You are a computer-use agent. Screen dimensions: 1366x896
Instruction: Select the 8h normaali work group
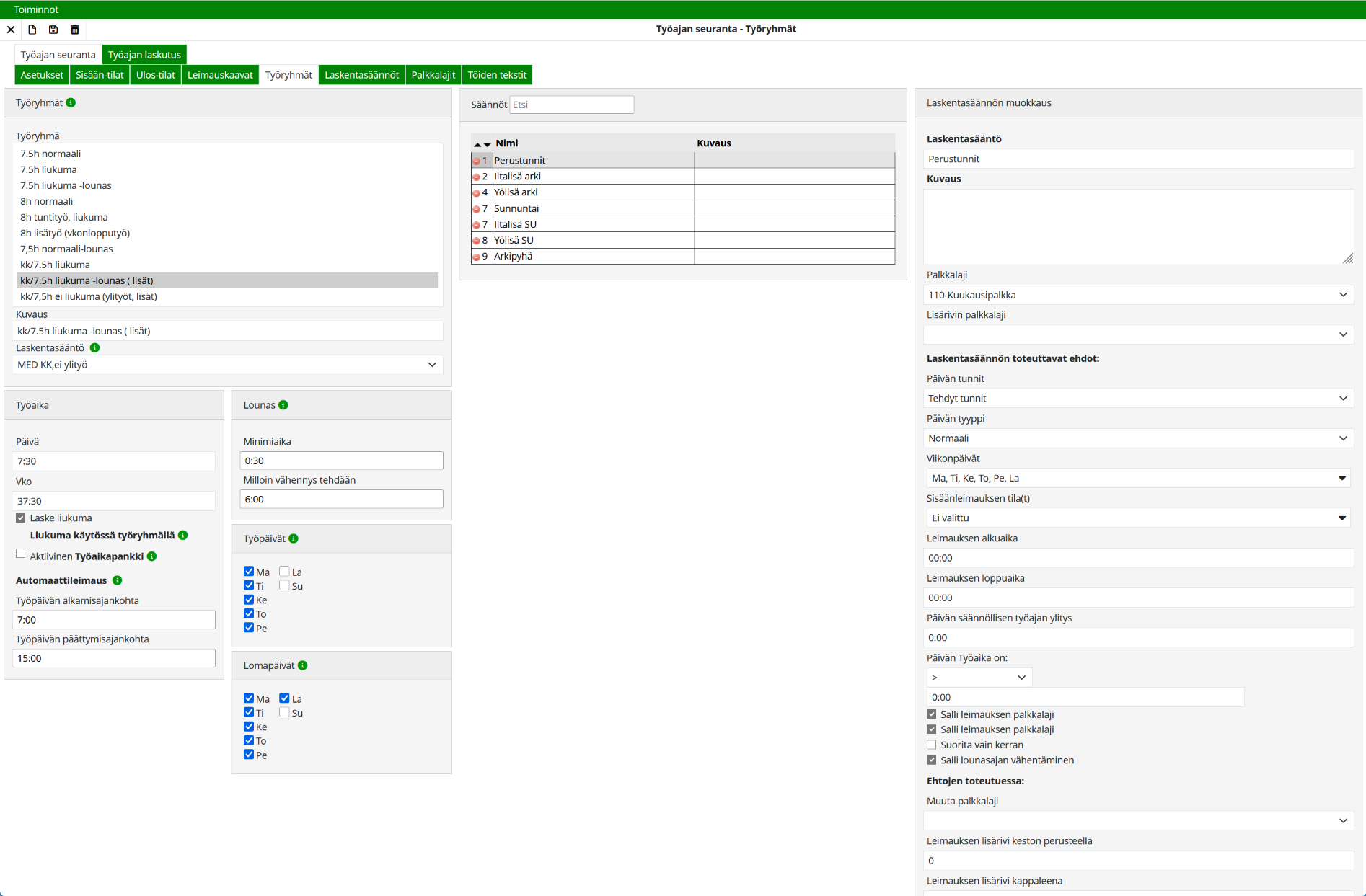pyautogui.click(x=47, y=201)
